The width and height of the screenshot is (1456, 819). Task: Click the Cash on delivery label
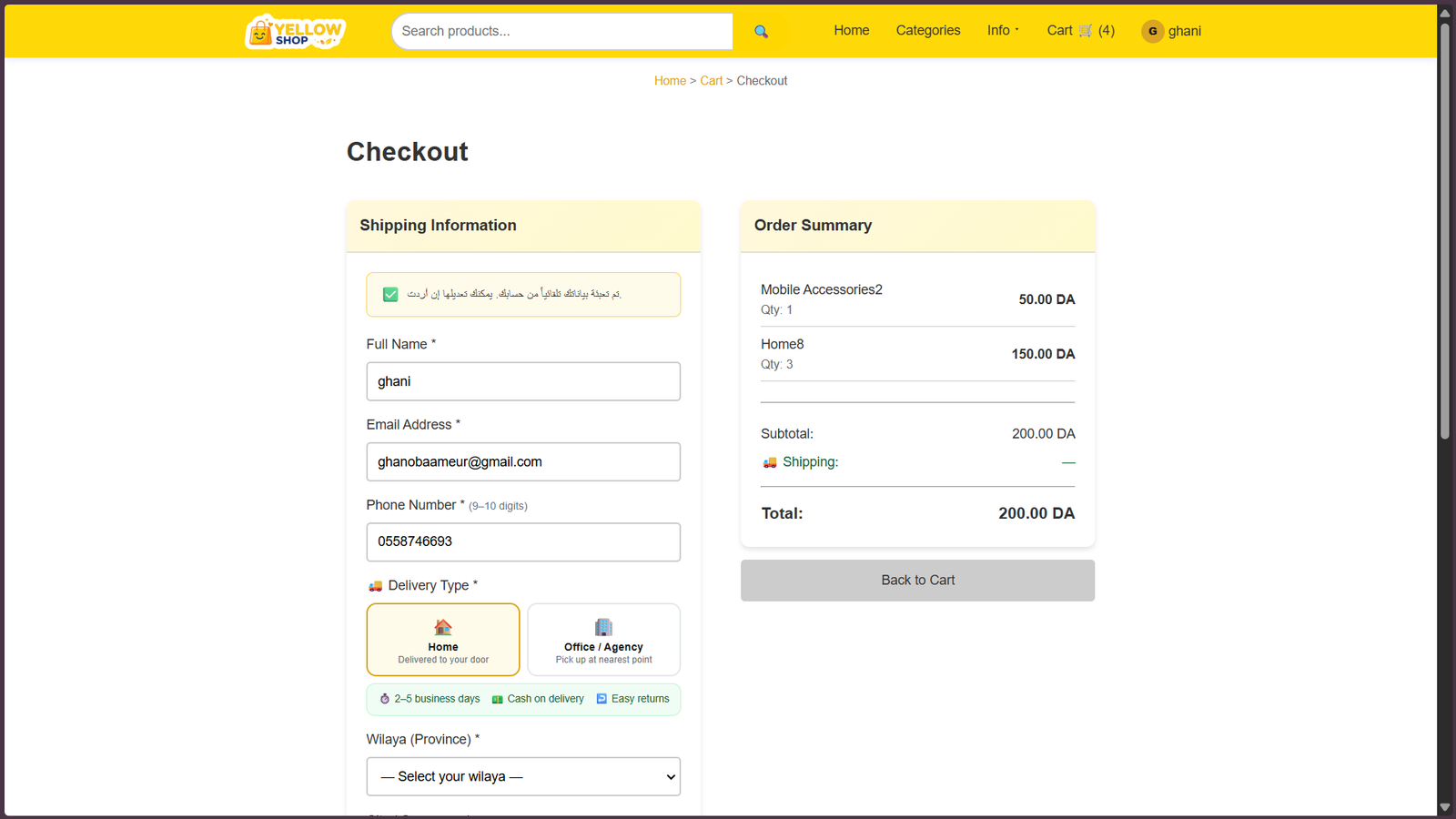pyautogui.click(x=546, y=699)
